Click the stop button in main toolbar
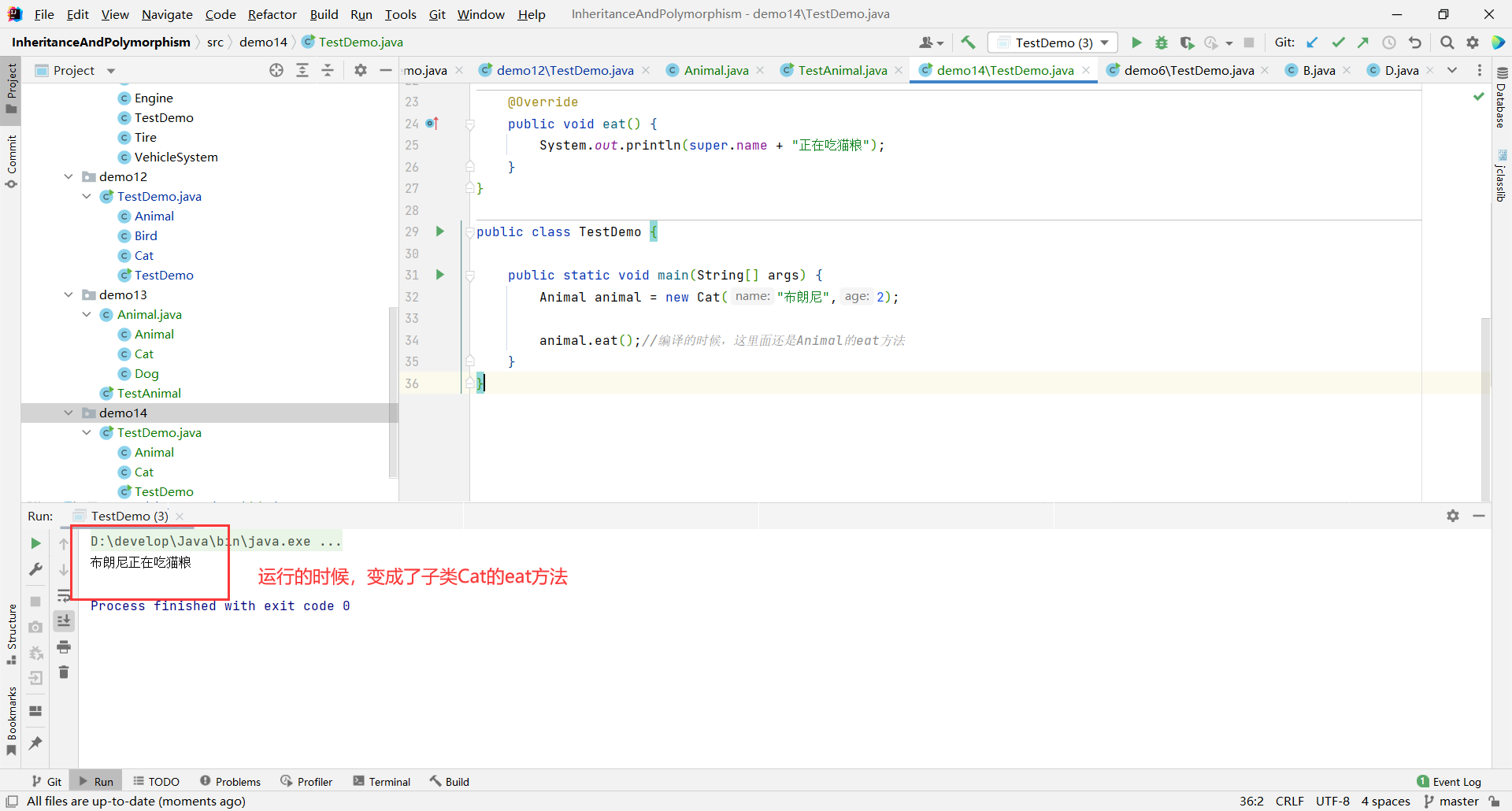 coord(1249,43)
